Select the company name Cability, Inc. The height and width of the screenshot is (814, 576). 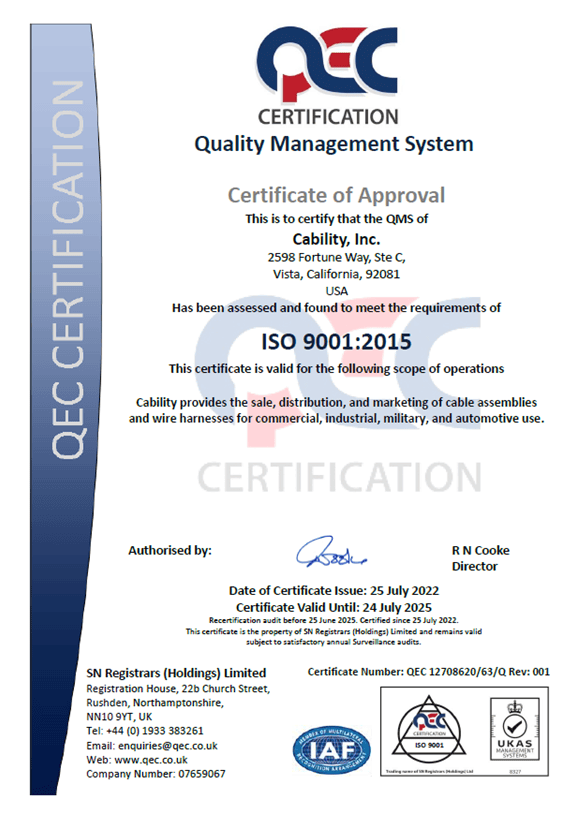click(x=336, y=239)
